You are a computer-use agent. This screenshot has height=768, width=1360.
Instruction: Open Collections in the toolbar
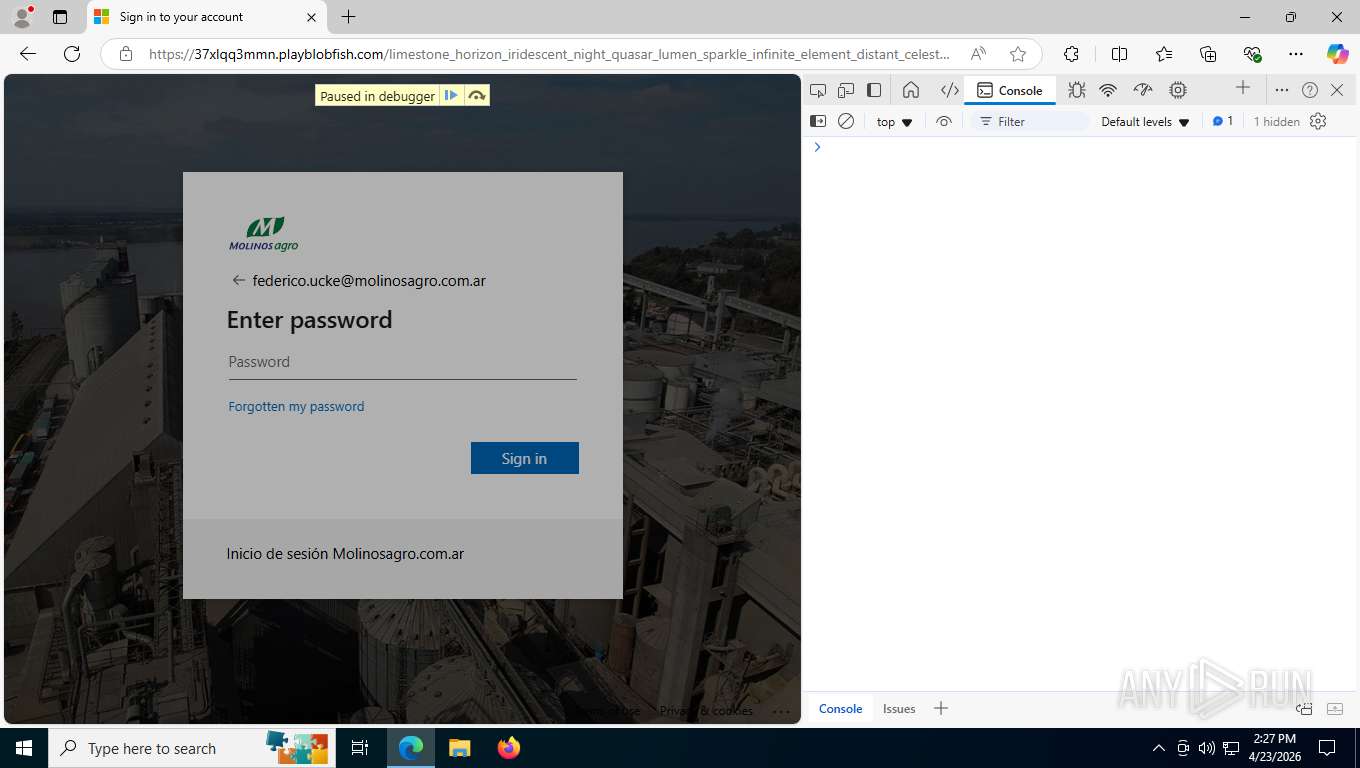coord(1208,54)
